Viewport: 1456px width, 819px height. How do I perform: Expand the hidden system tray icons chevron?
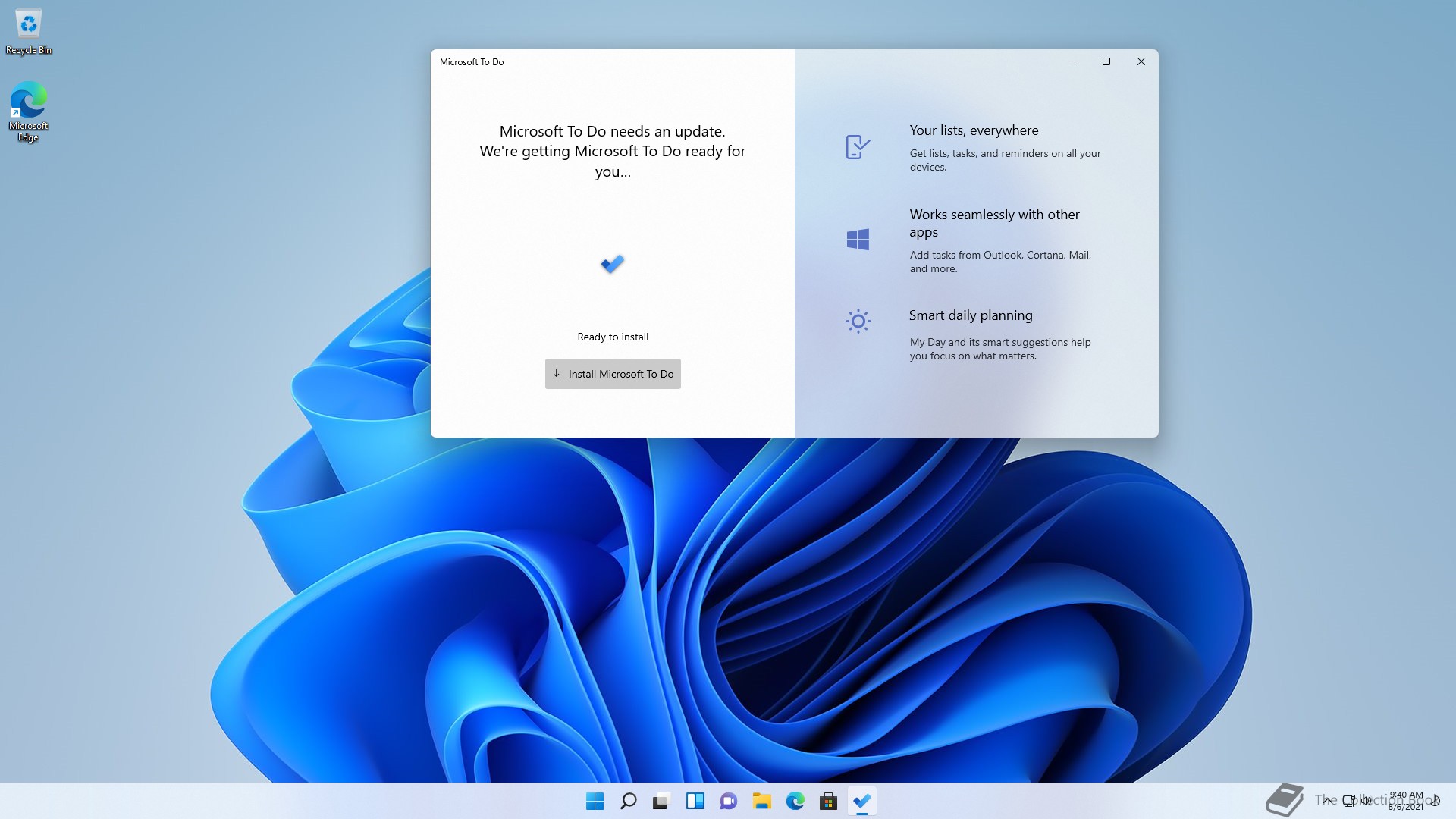pos(1328,801)
